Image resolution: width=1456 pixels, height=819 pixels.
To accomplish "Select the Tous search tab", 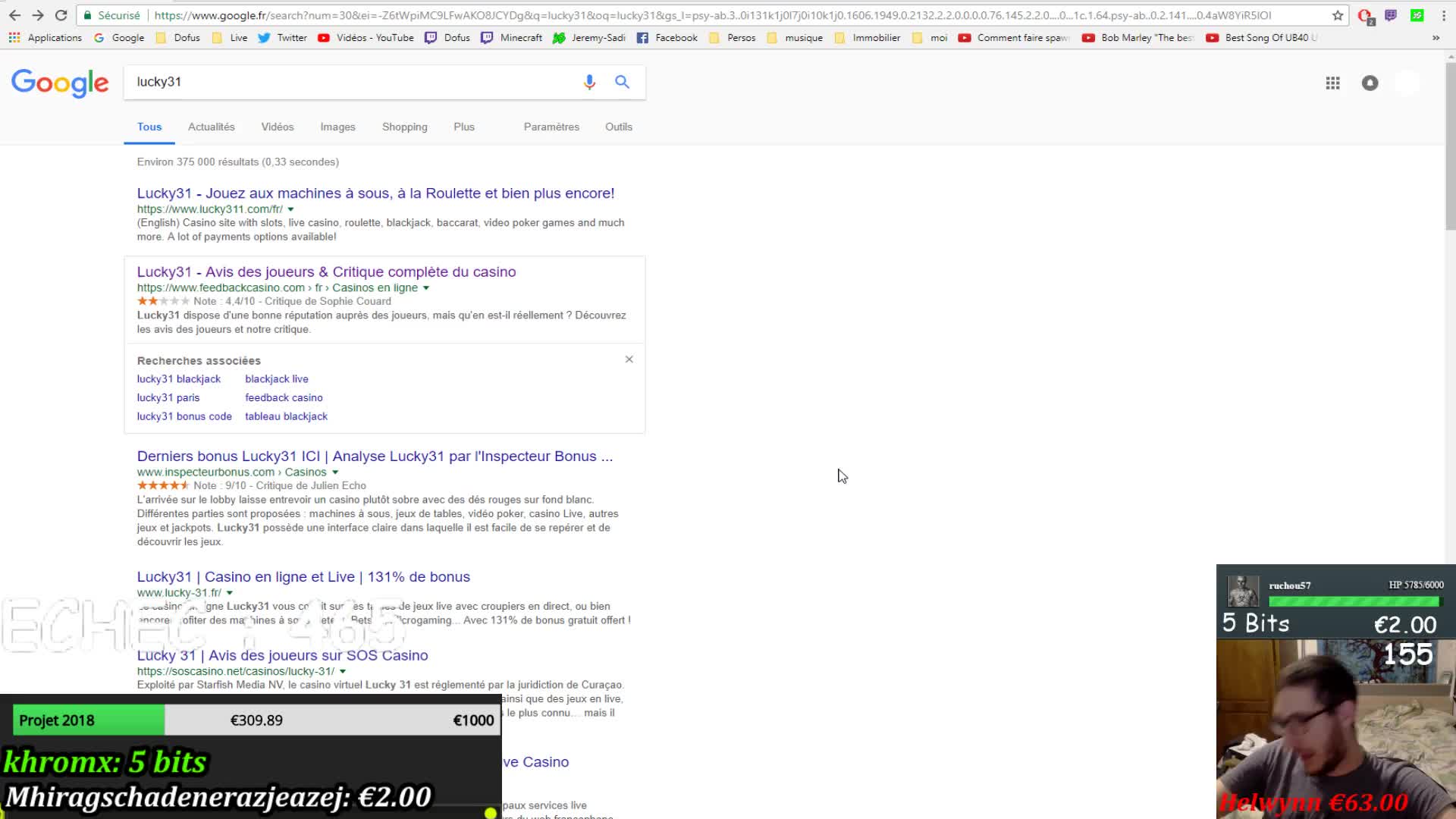I will point(149,127).
